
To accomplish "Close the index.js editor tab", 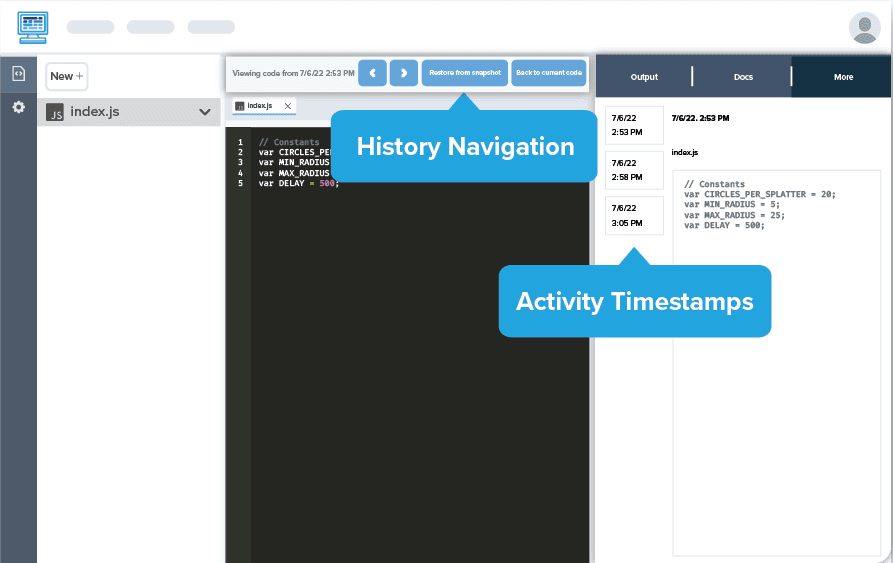I will (x=288, y=106).
